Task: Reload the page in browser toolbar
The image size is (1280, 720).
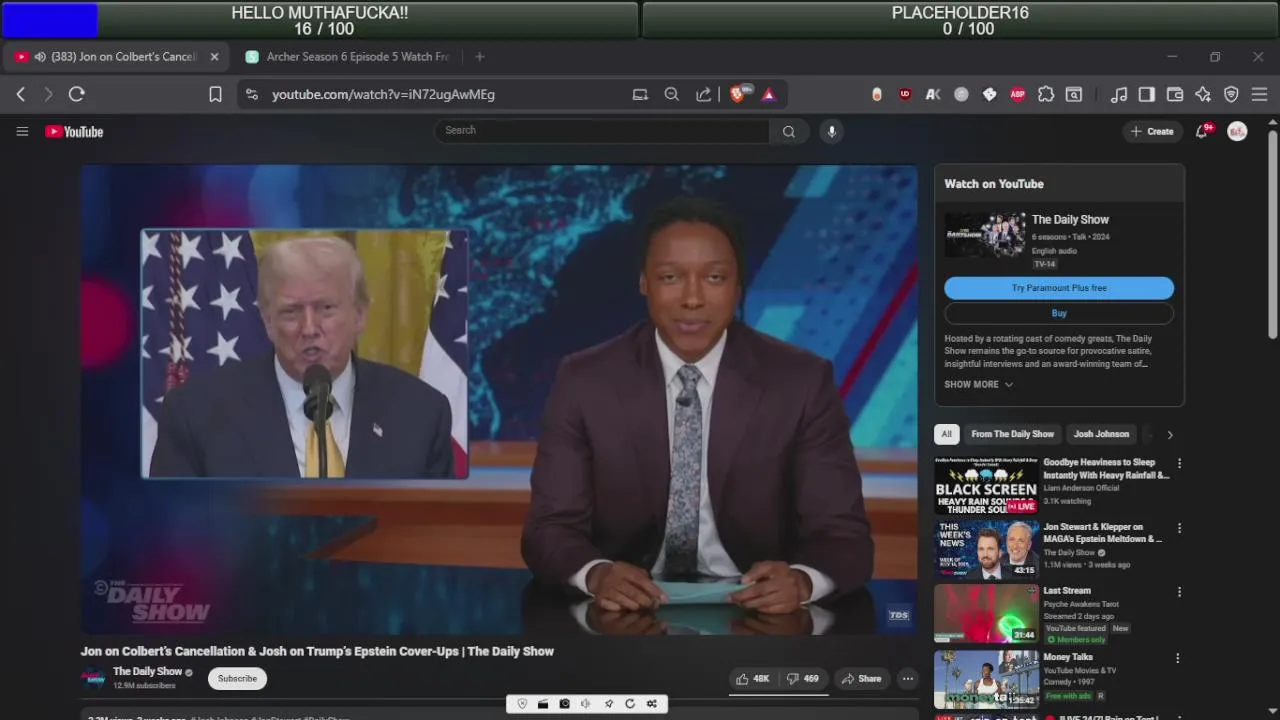Action: pyautogui.click(x=76, y=94)
